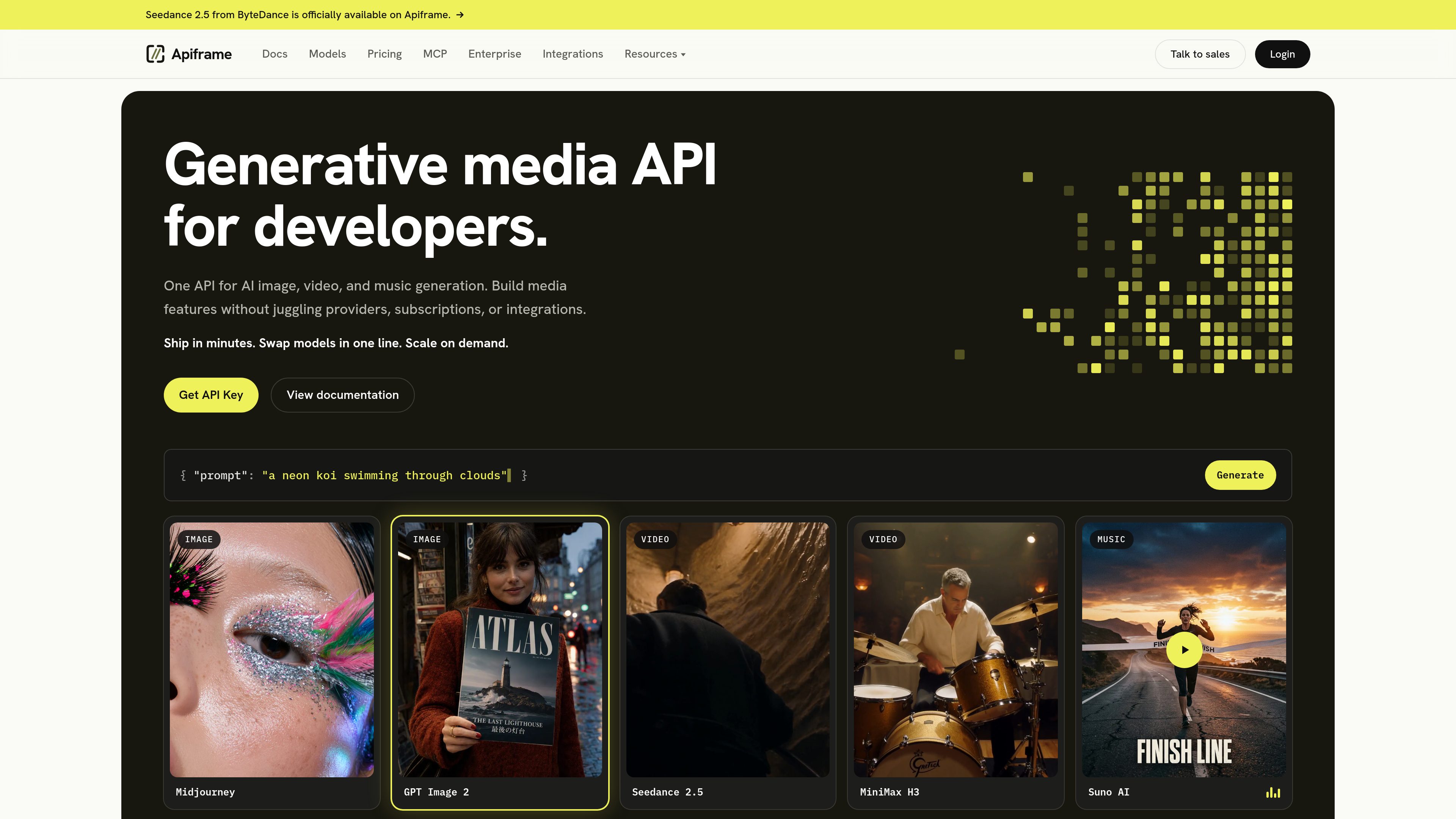Viewport: 1456px width, 819px height.
Task: Click the MUSIC badge on Suno AI card
Action: (1111, 539)
